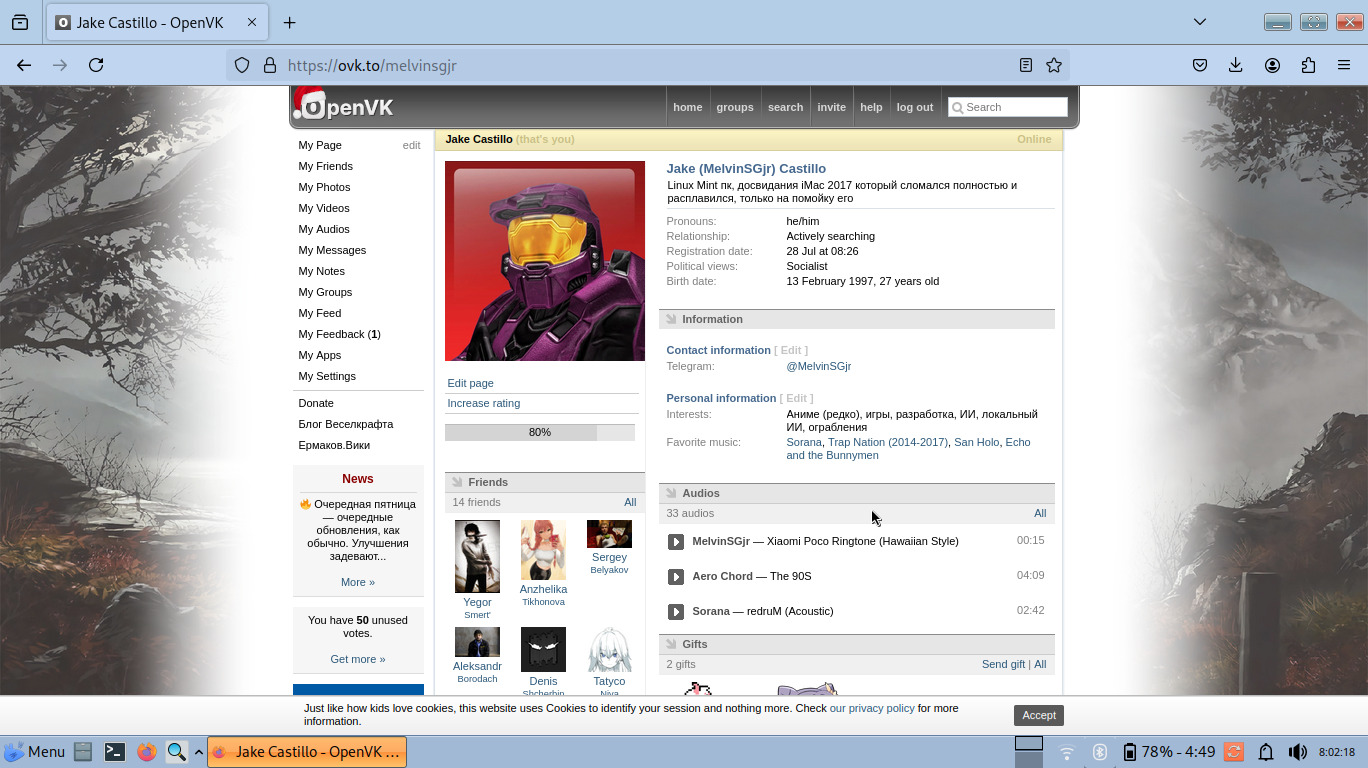
Task: Click the OpenVK logo
Action: (x=343, y=106)
